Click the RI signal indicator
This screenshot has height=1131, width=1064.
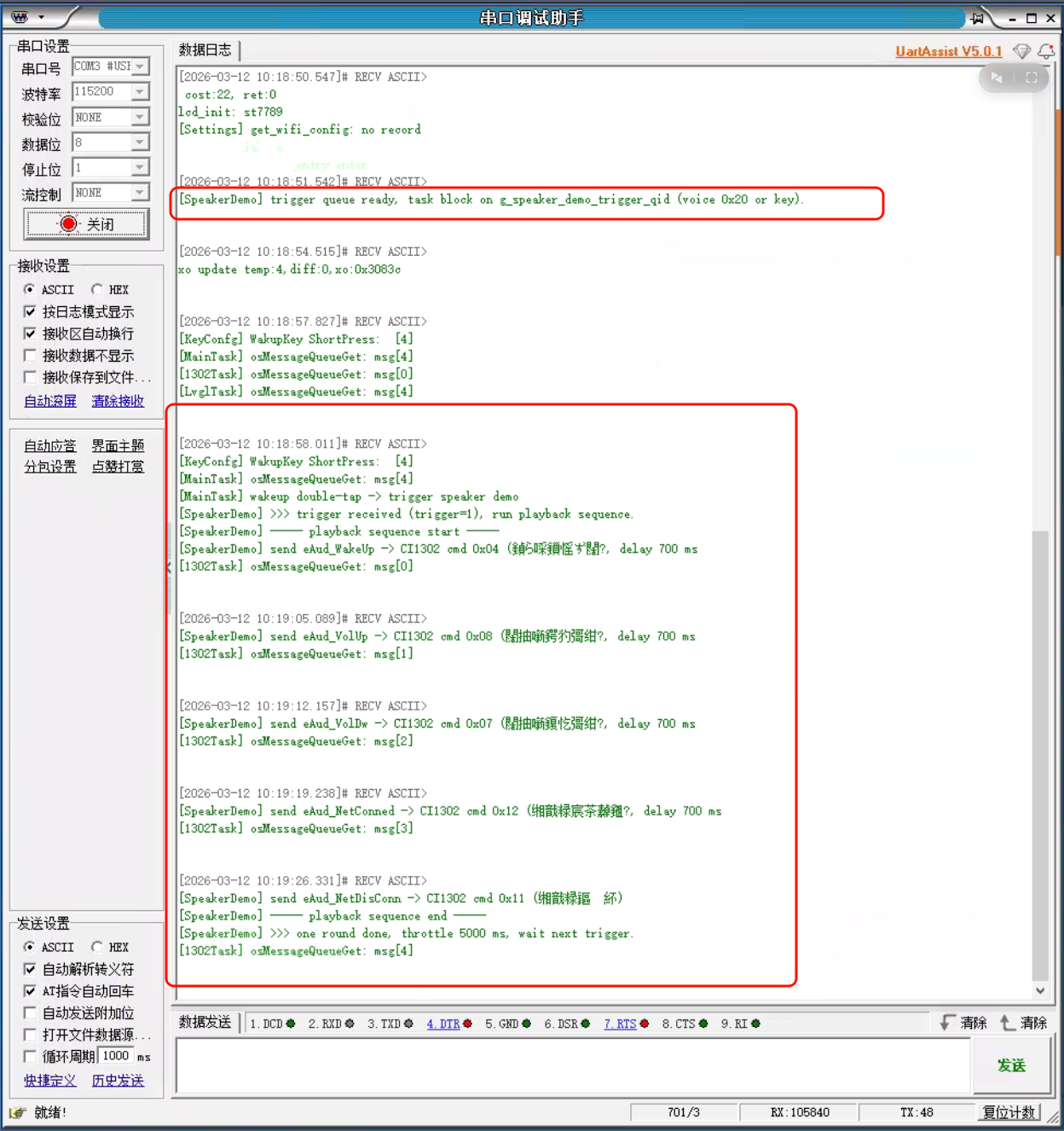[755, 1024]
